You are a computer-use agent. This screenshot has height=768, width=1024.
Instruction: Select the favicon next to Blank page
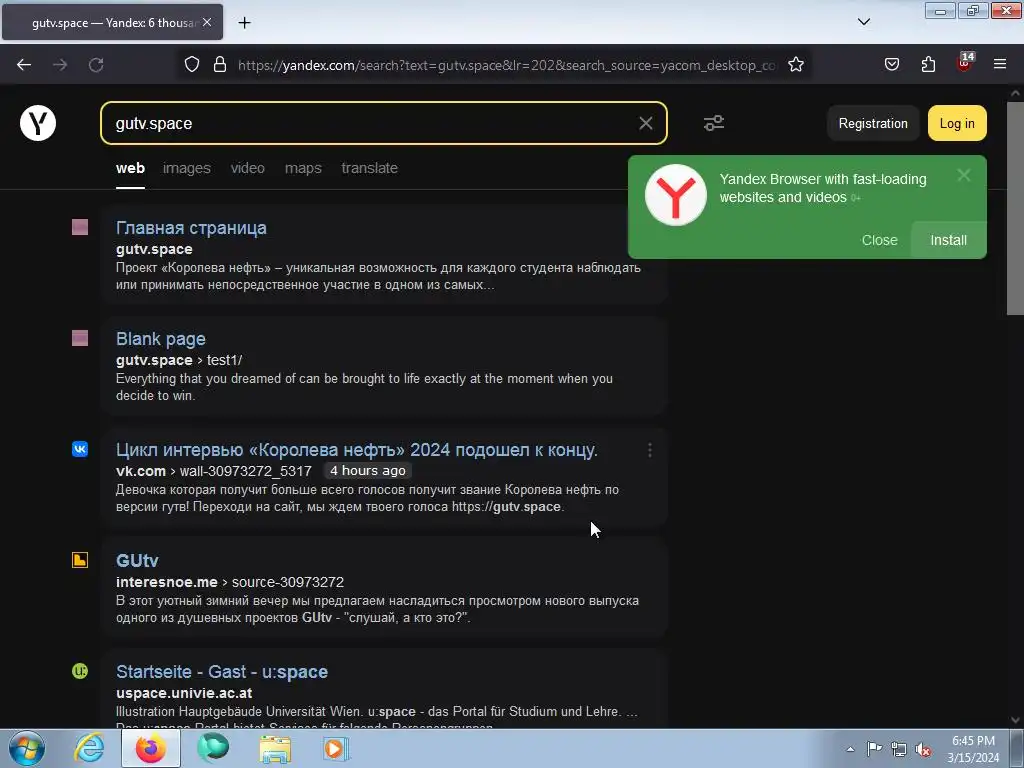tap(80, 338)
